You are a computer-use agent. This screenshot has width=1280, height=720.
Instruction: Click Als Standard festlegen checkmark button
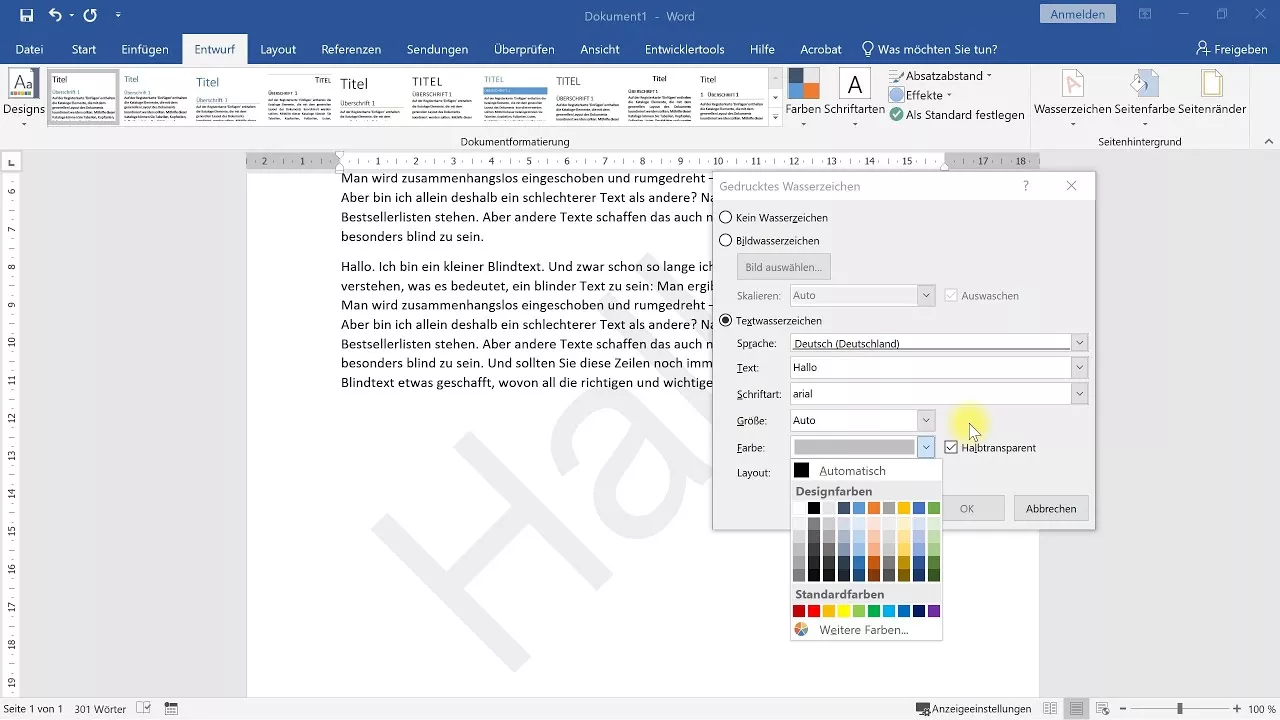click(x=957, y=115)
